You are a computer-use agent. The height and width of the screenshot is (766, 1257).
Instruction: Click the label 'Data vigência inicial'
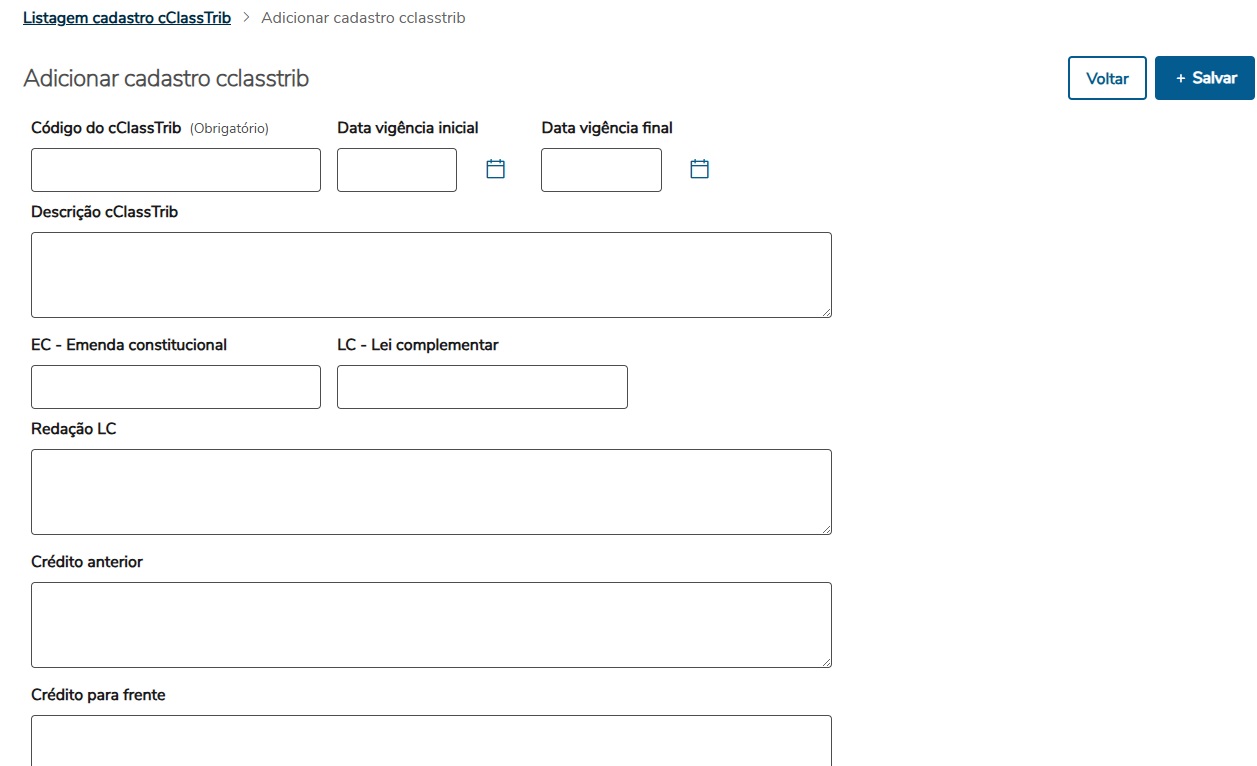(408, 128)
